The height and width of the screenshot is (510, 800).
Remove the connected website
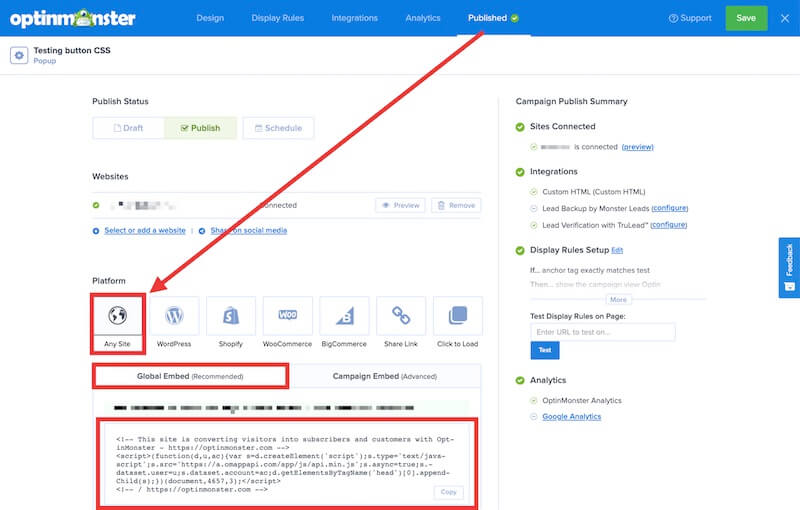[x=456, y=206]
